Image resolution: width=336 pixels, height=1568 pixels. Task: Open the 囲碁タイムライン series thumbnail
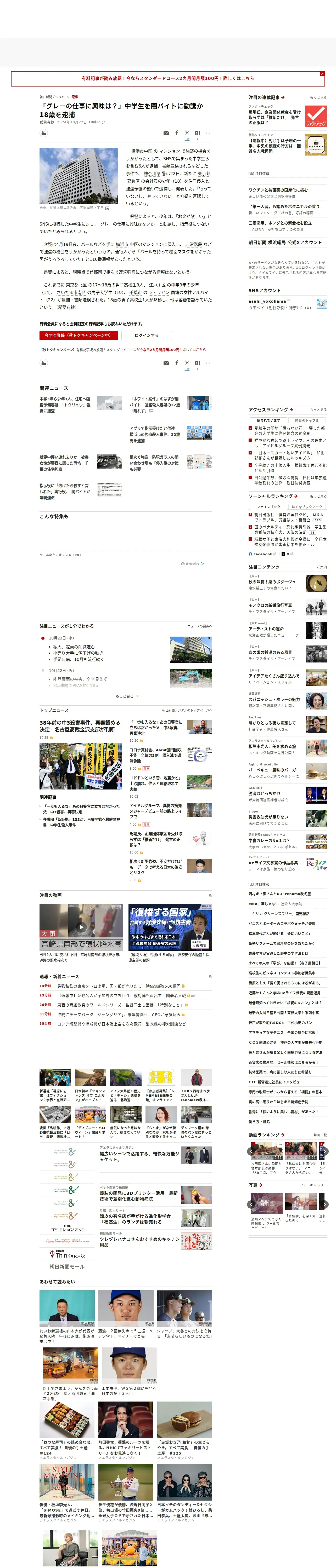[x=316, y=145]
